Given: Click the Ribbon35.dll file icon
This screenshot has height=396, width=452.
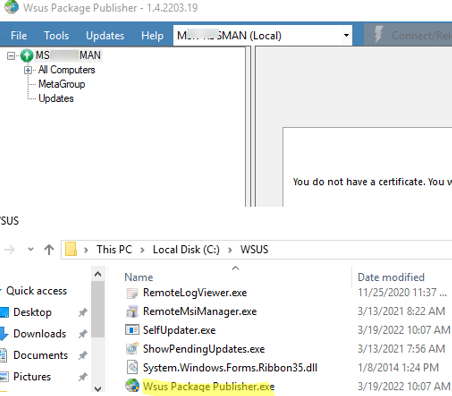Looking at the screenshot, I should 132,367.
